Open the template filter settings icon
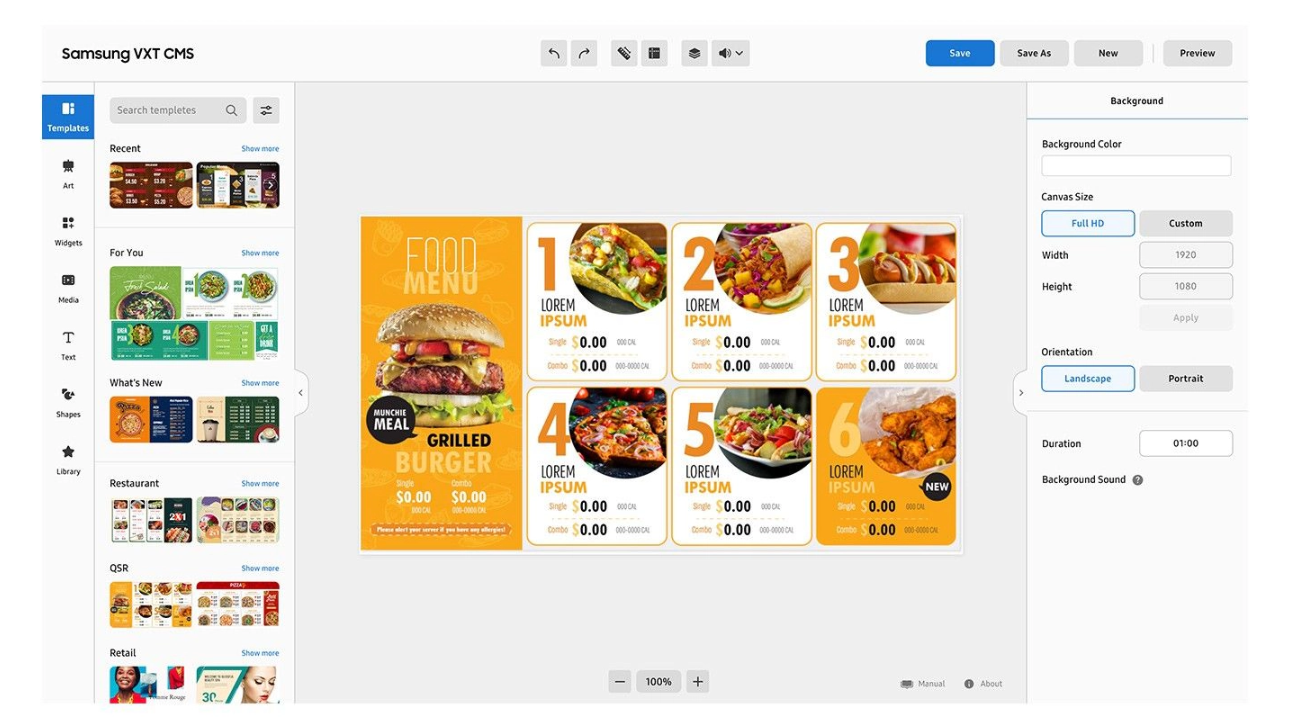 tap(266, 110)
